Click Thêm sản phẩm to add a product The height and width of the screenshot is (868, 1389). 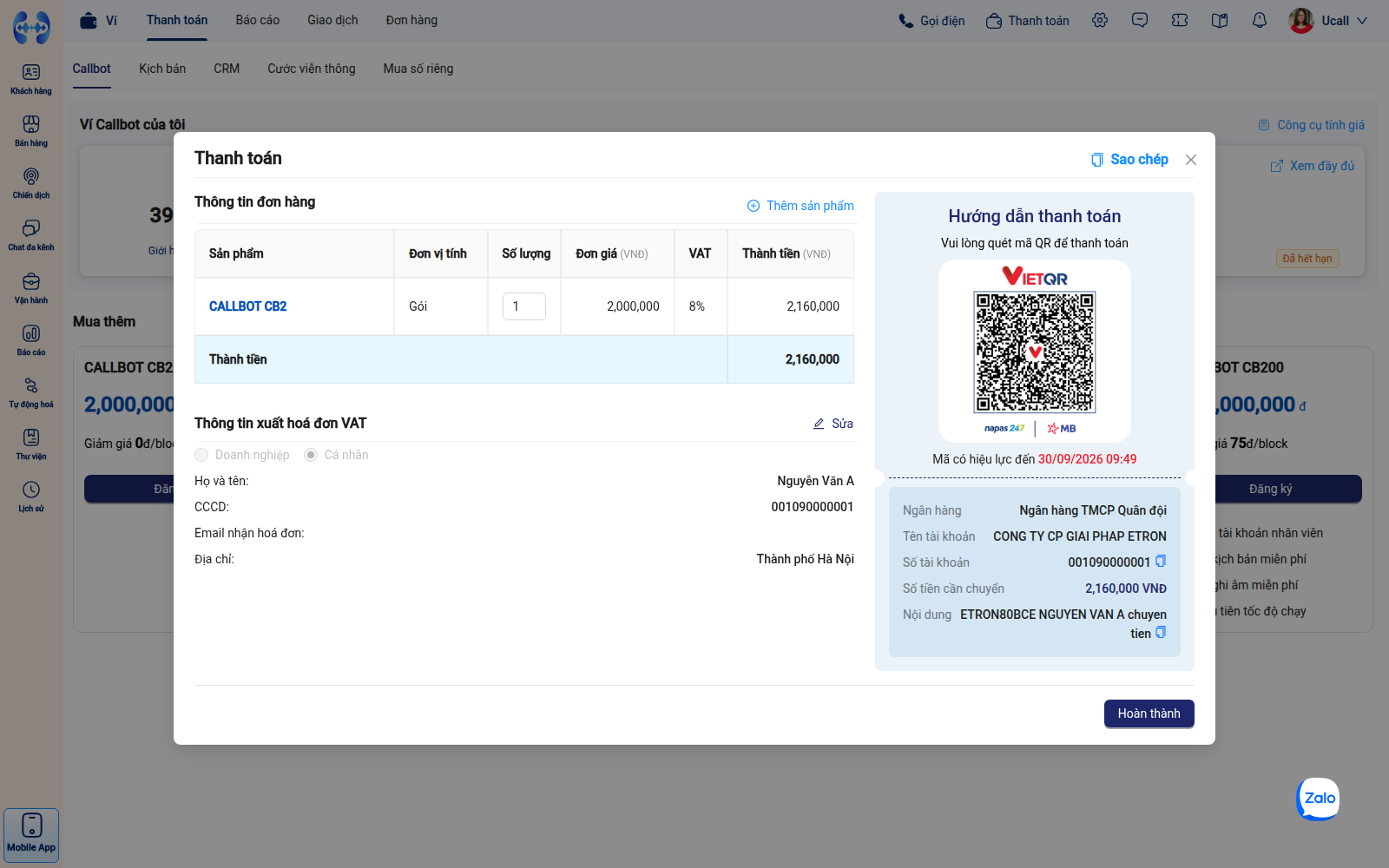[800, 206]
